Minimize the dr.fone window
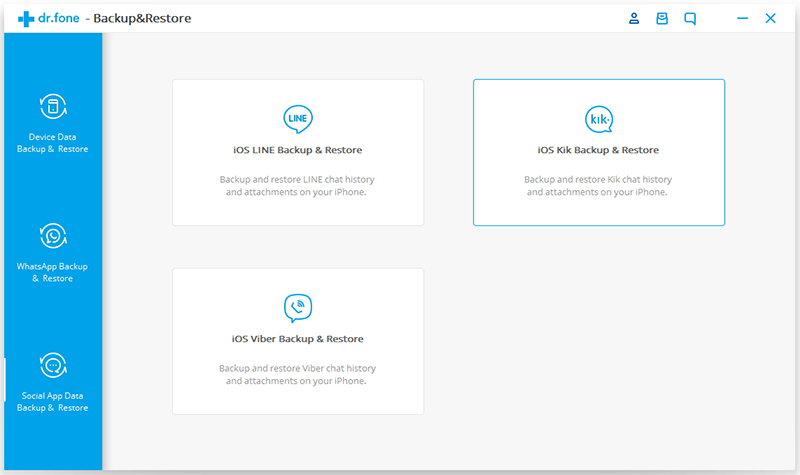Screen dimensions: 800x475 coord(742,18)
